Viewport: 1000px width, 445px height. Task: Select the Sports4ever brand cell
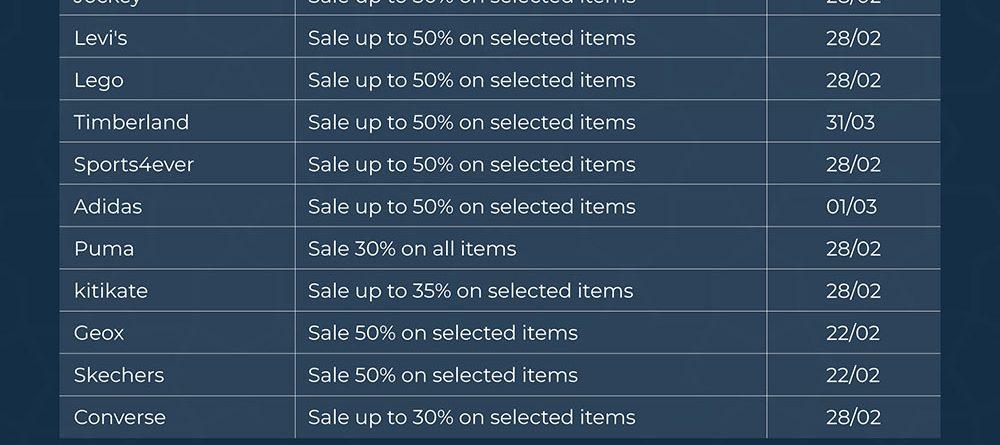click(134, 165)
